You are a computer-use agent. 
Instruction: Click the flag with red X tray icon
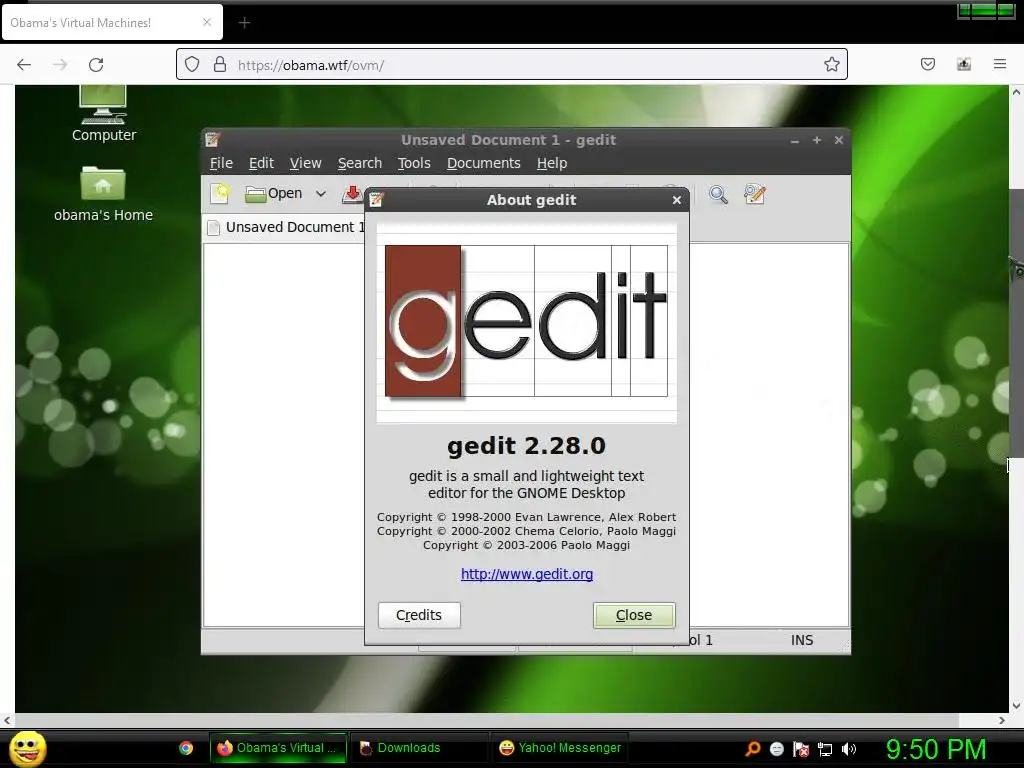click(x=801, y=749)
